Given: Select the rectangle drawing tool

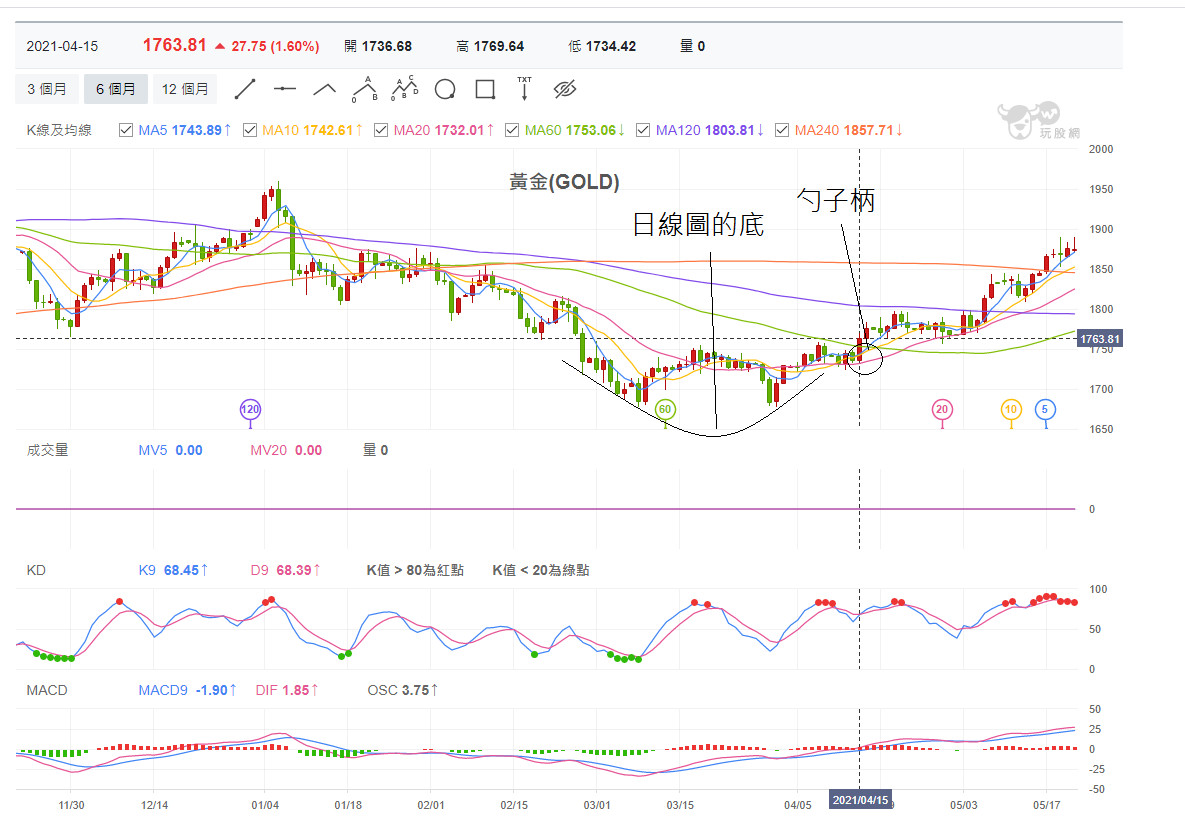Looking at the screenshot, I should [485, 89].
